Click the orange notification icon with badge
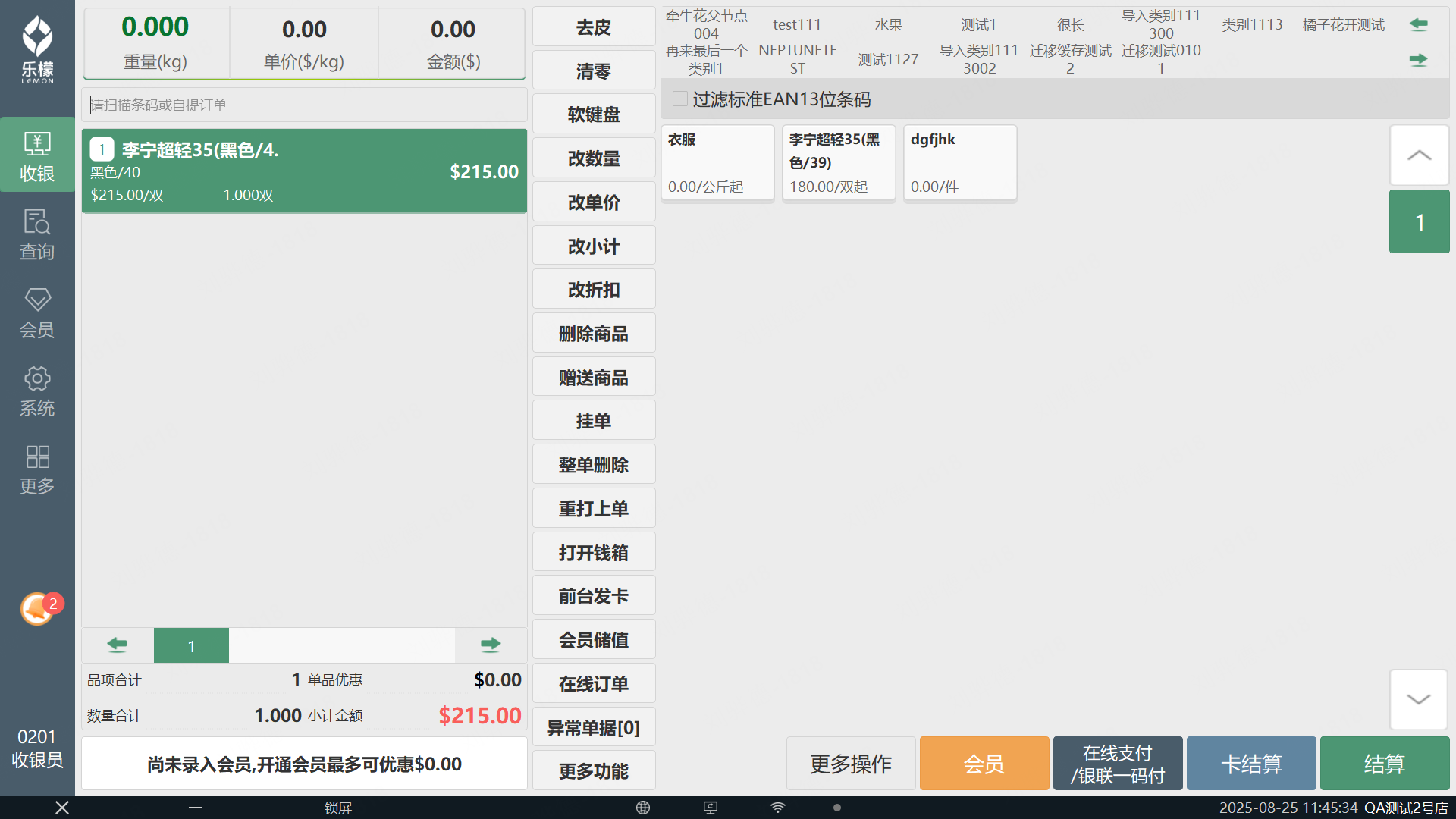 (x=38, y=608)
